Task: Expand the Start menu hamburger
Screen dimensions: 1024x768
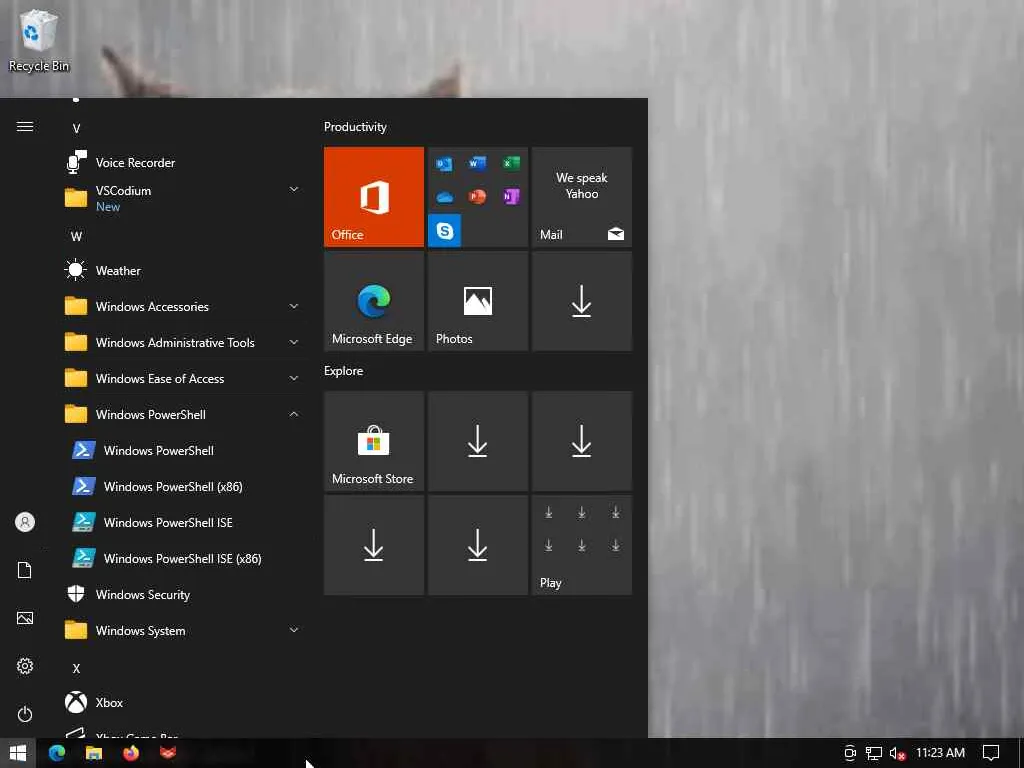Action: (25, 126)
